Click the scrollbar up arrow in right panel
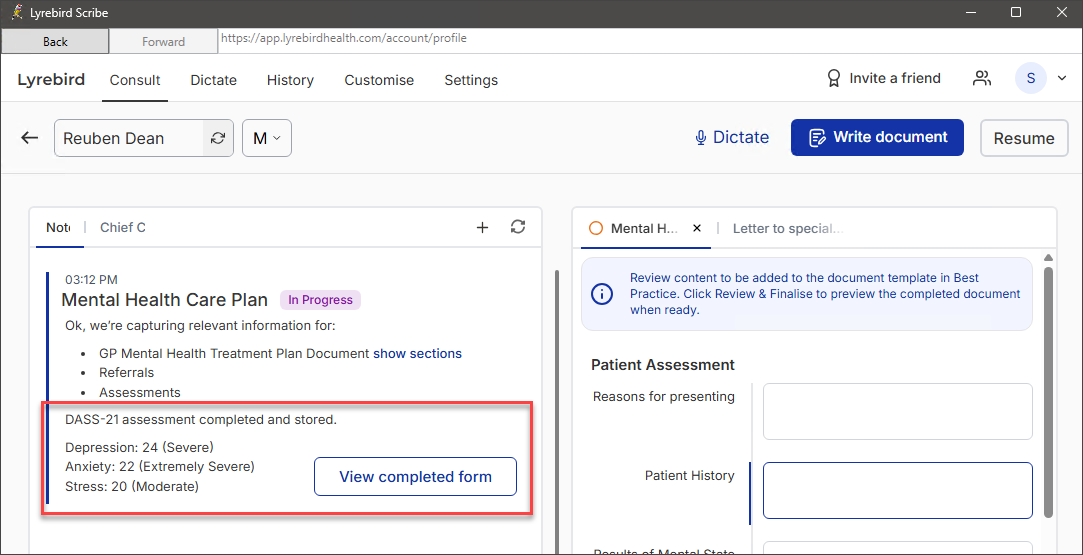The height and width of the screenshot is (555, 1083). 1048,258
